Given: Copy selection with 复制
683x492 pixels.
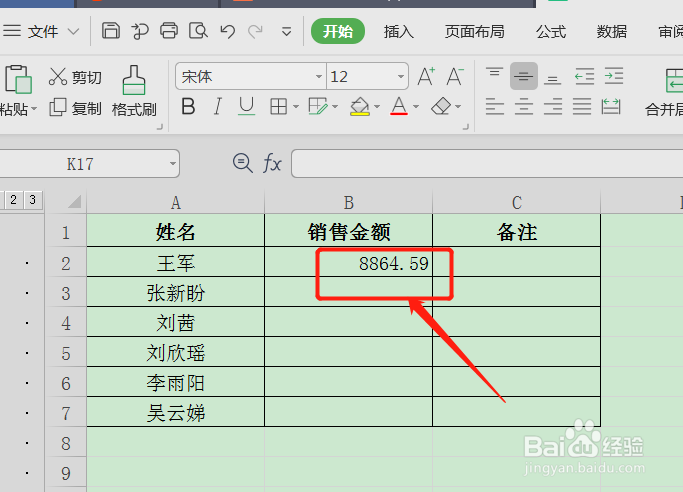Looking at the screenshot, I should (x=75, y=108).
